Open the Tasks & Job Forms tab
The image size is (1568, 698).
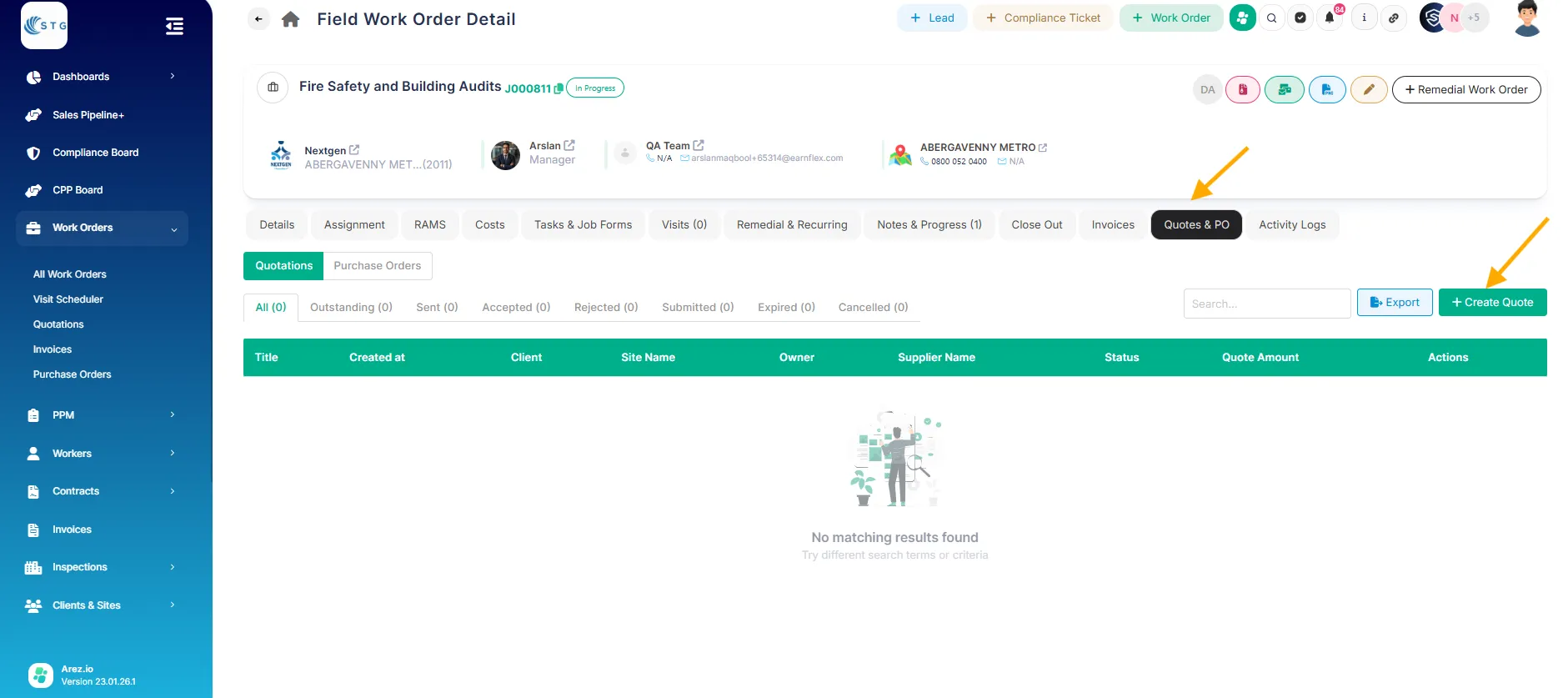[x=583, y=225]
